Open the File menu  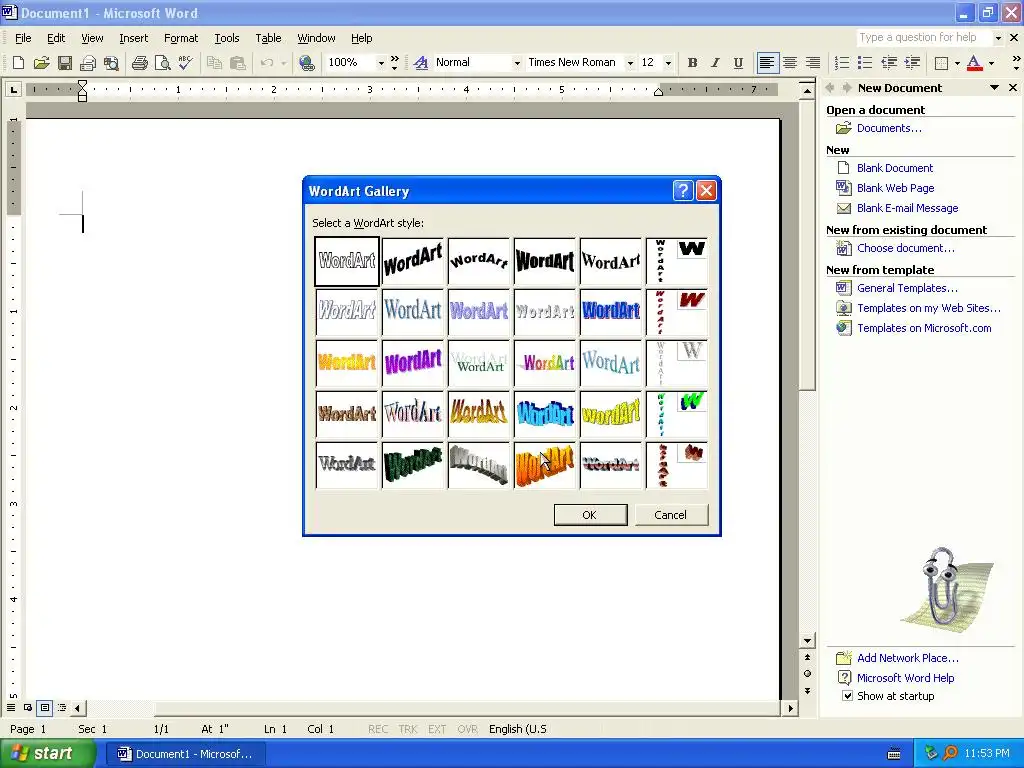[23, 38]
